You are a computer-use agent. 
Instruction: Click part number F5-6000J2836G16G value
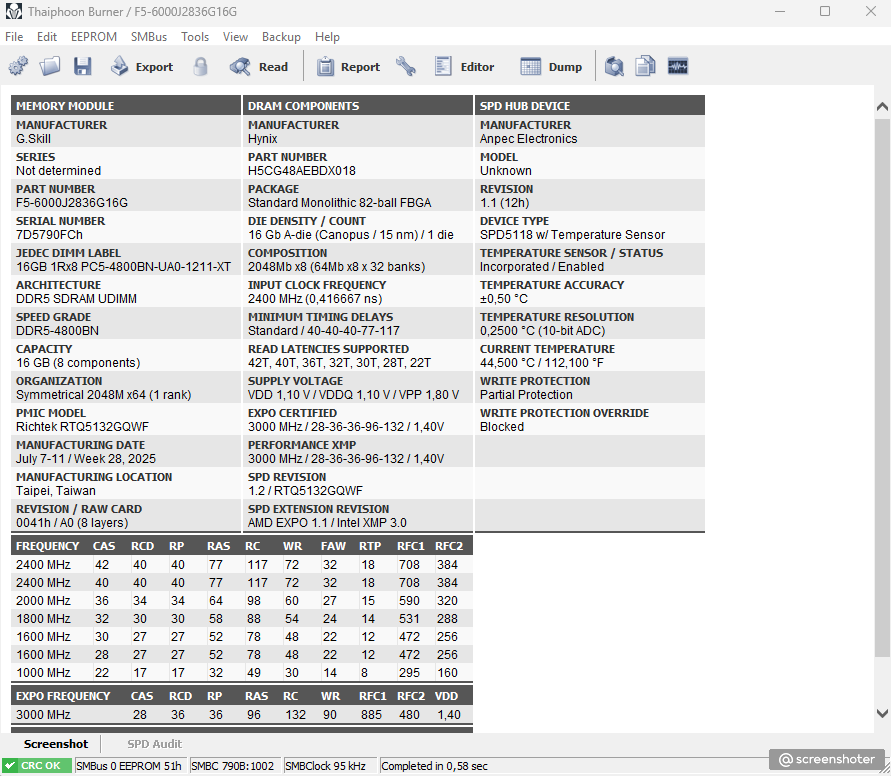72,203
